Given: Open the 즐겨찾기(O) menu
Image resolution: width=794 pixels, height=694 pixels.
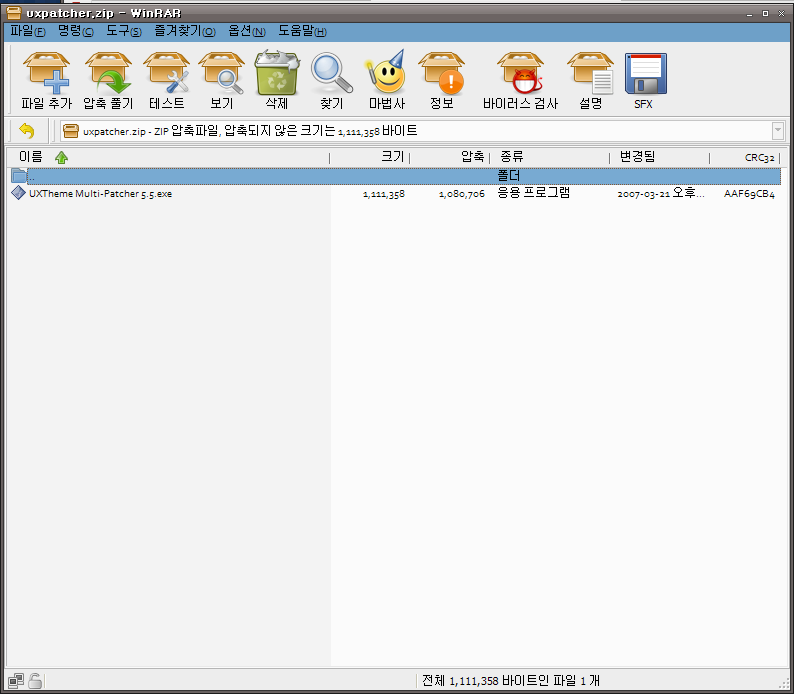Looking at the screenshot, I should 185,31.
